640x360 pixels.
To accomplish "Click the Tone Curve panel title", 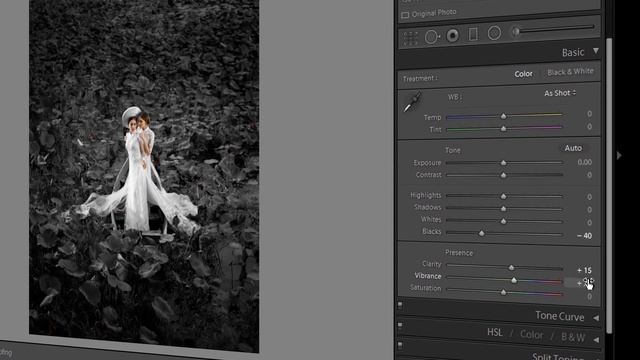I will point(560,316).
